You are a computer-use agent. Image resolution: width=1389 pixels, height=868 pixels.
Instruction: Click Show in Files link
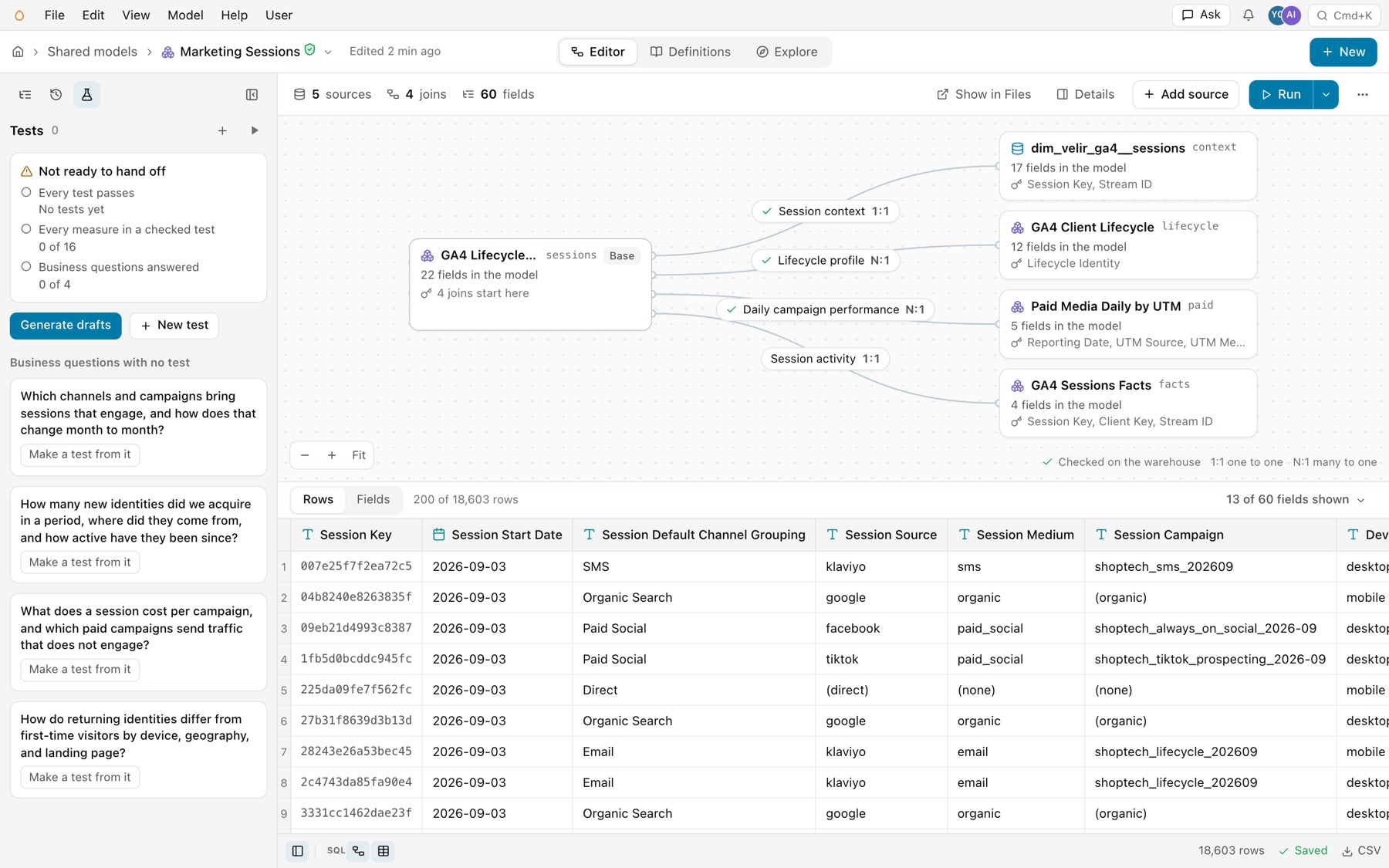click(x=984, y=94)
